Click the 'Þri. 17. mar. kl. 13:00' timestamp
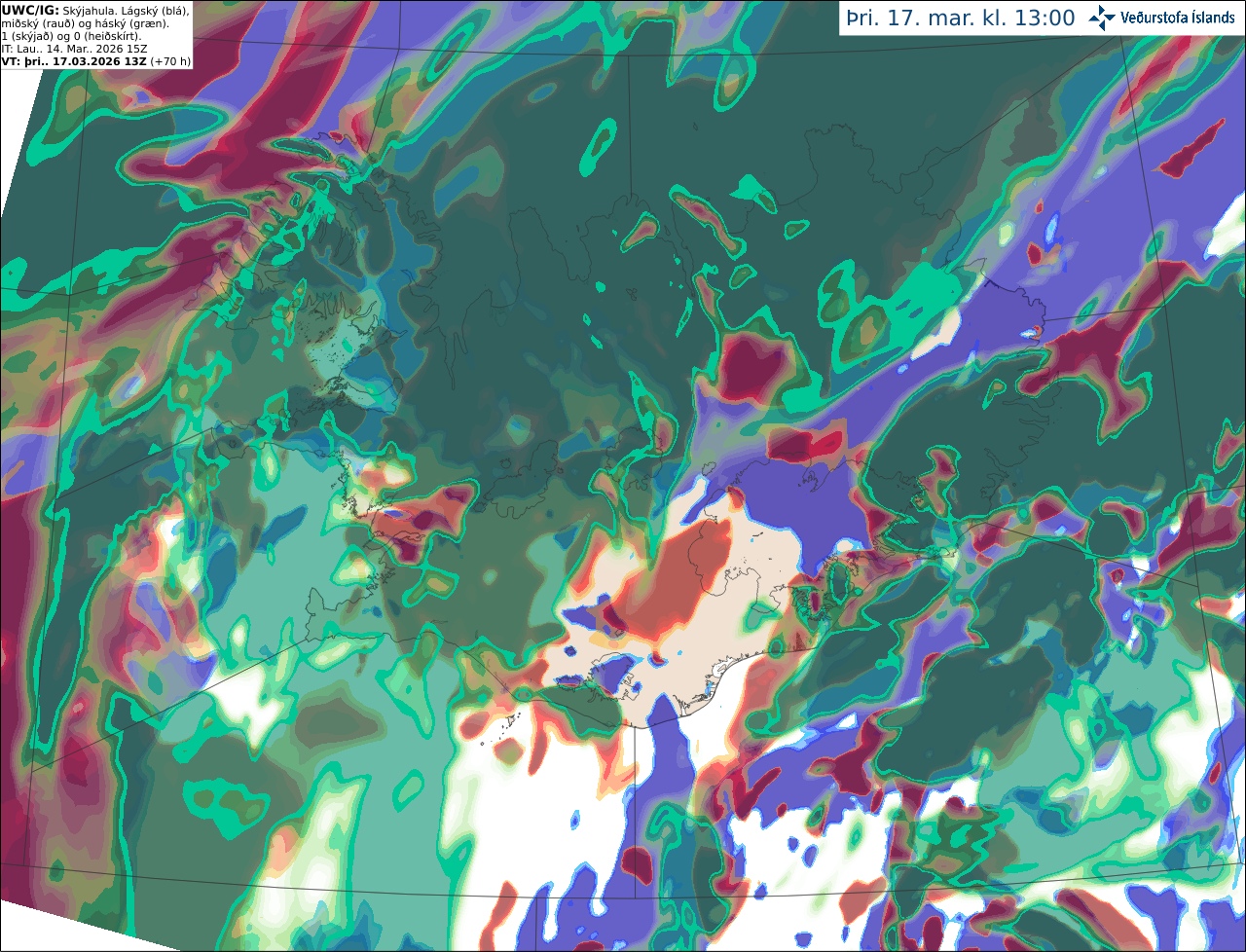The height and width of the screenshot is (952, 1246). [x=961, y=18]
